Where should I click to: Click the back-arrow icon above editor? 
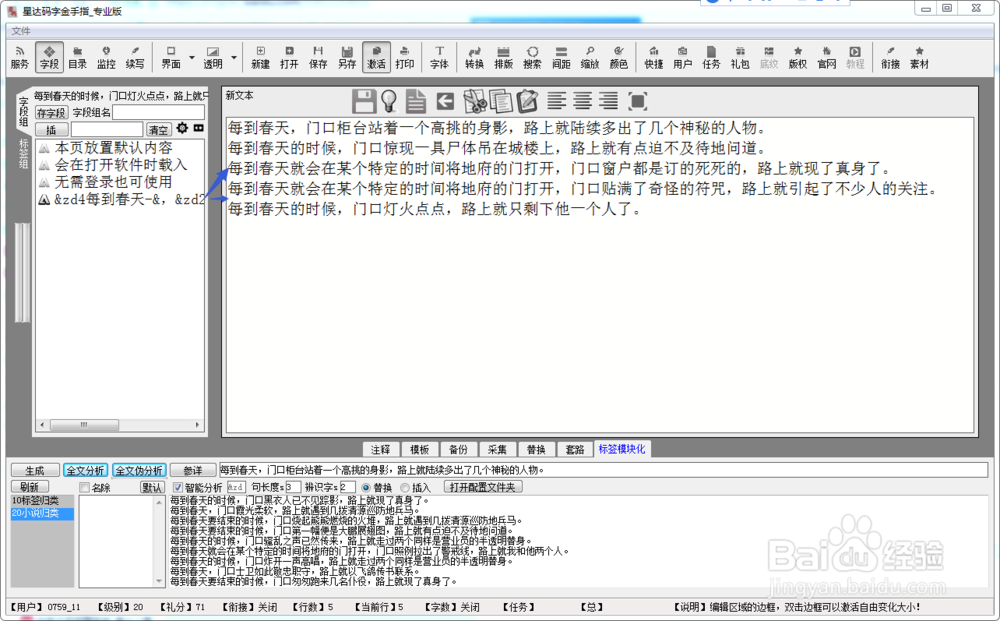445,101
